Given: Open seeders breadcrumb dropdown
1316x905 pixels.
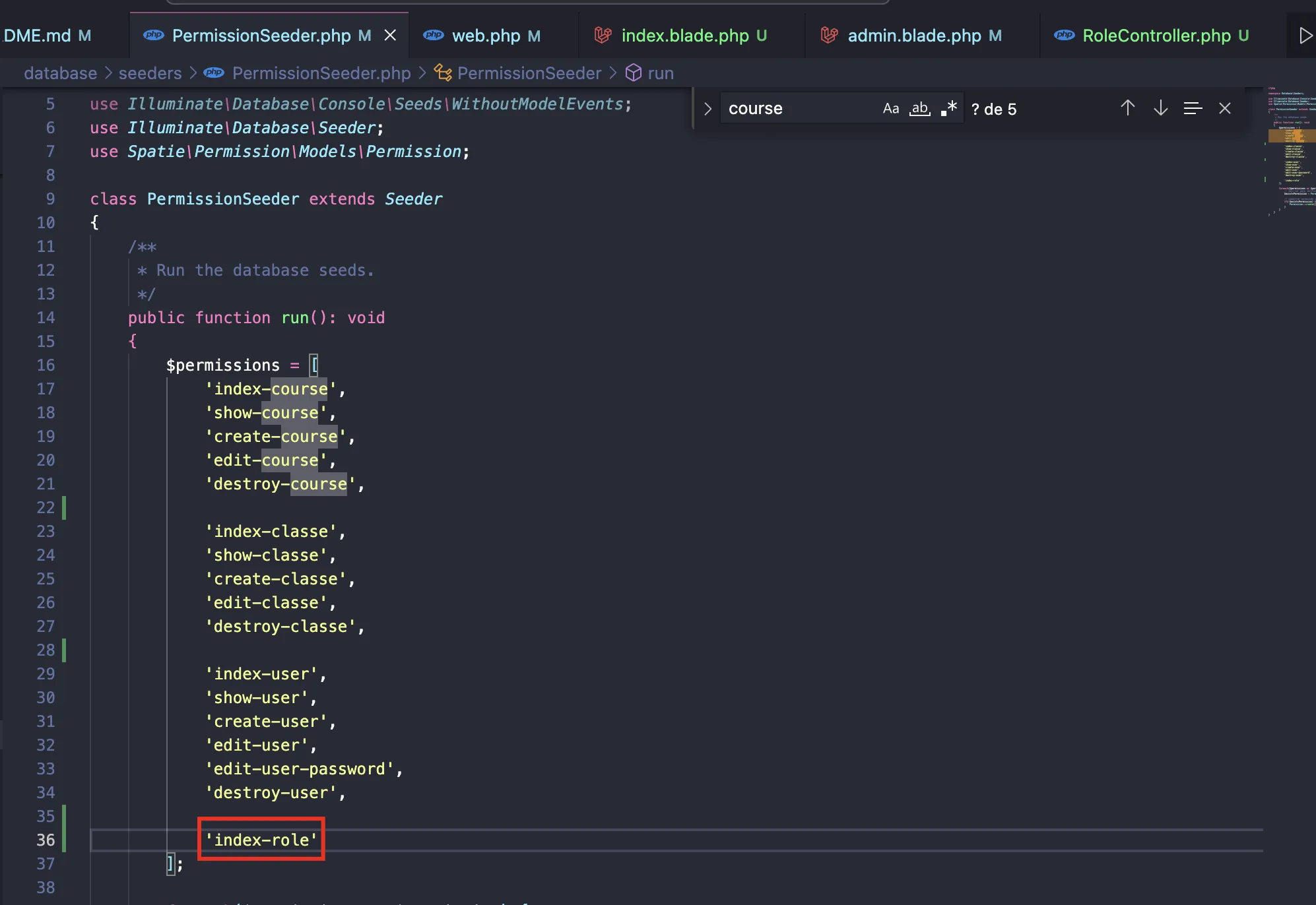Looking at the screenshot, I should (150, 73).
